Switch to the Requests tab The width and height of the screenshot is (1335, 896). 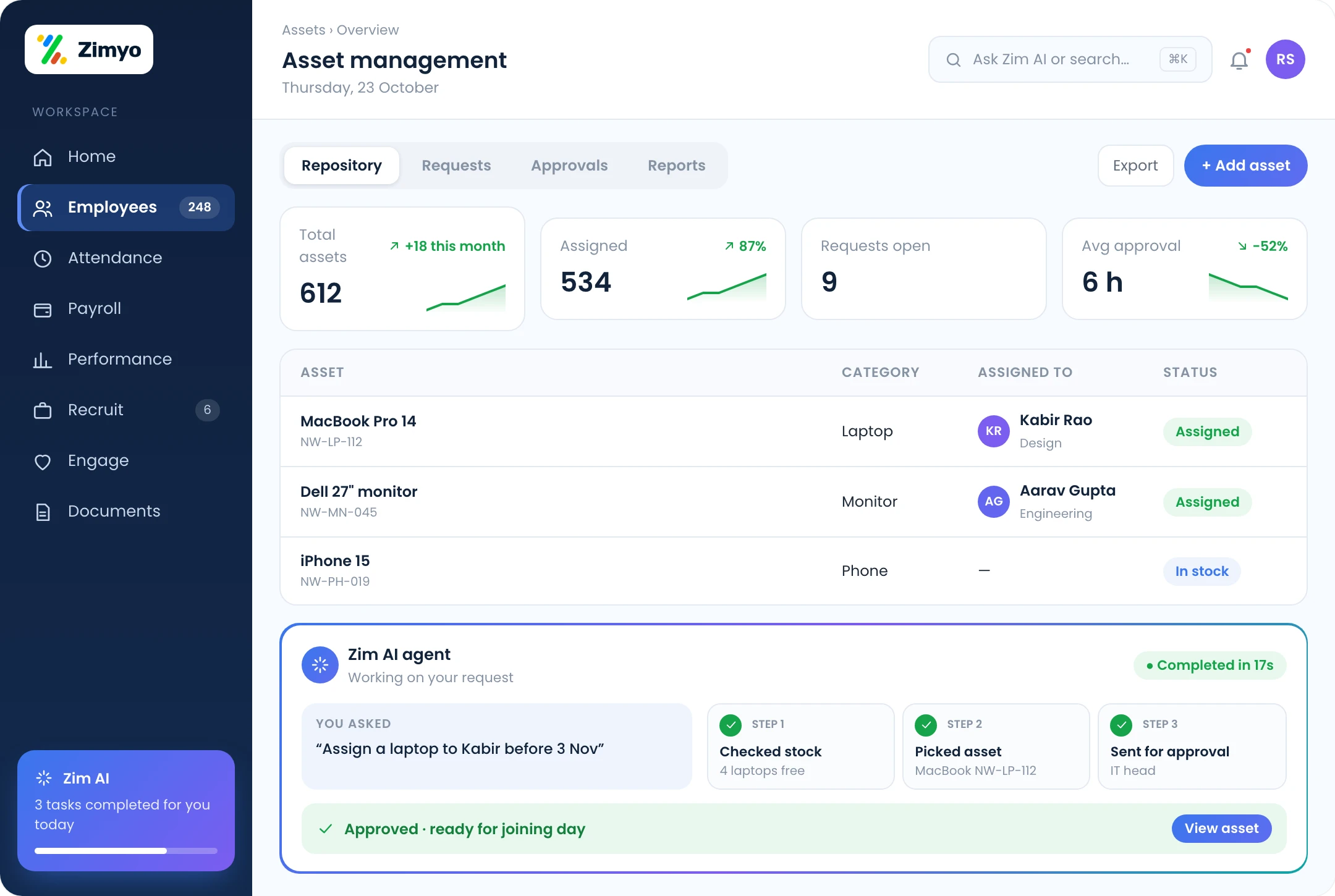tap(456, 166)
